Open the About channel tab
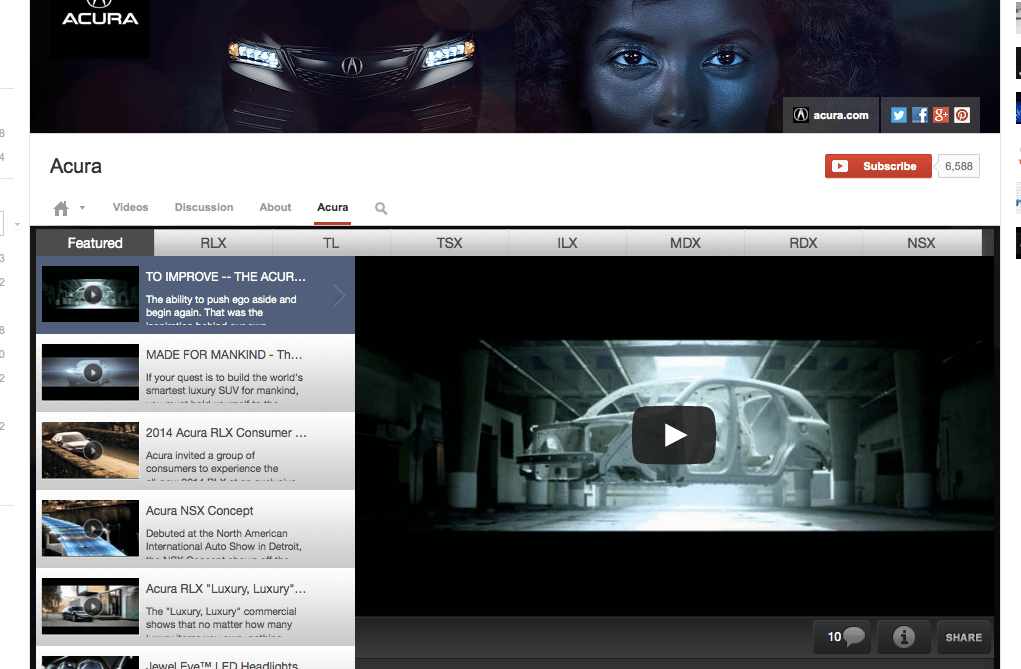This screenshot has width=1021, height=669. (275, 207)
